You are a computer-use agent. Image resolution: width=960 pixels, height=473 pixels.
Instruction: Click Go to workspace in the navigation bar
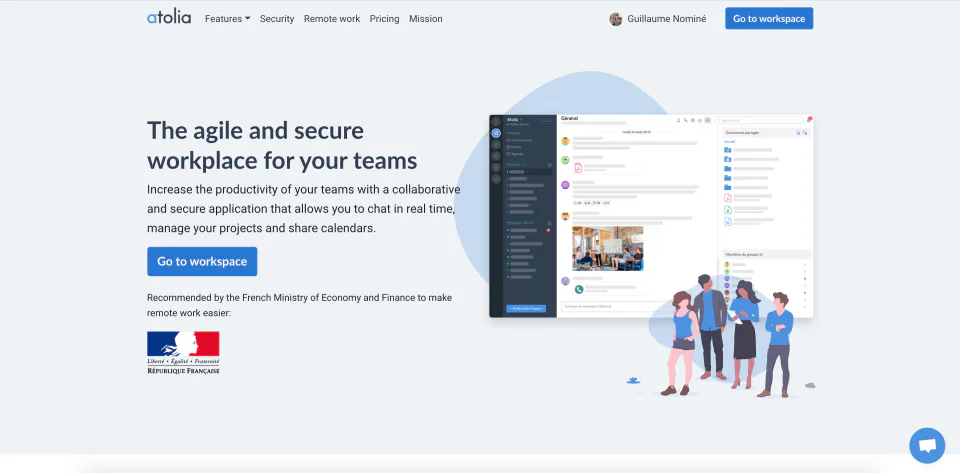(769, 18)
